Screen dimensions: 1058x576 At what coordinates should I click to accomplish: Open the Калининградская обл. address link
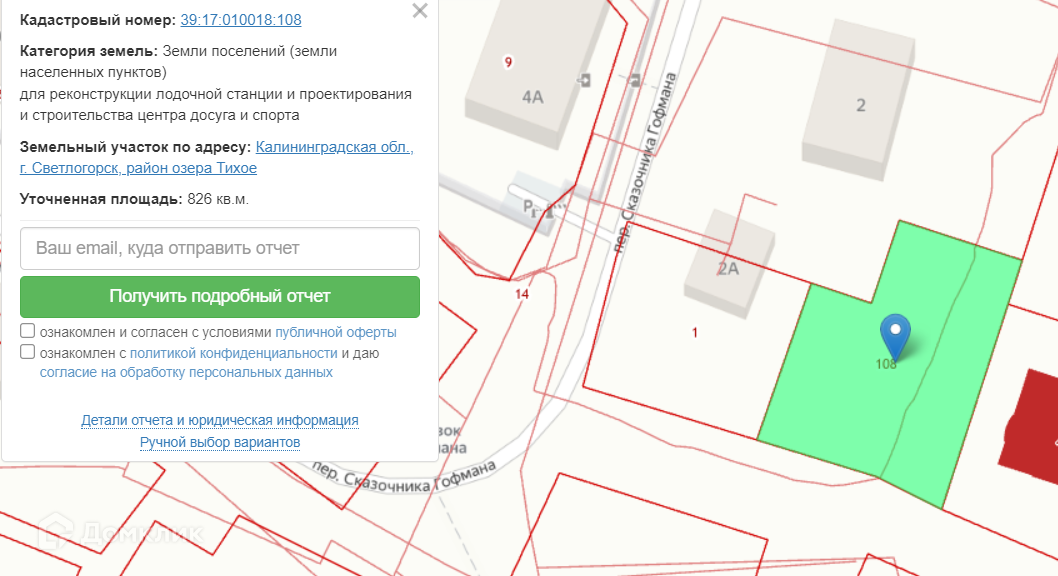(334, 147)
